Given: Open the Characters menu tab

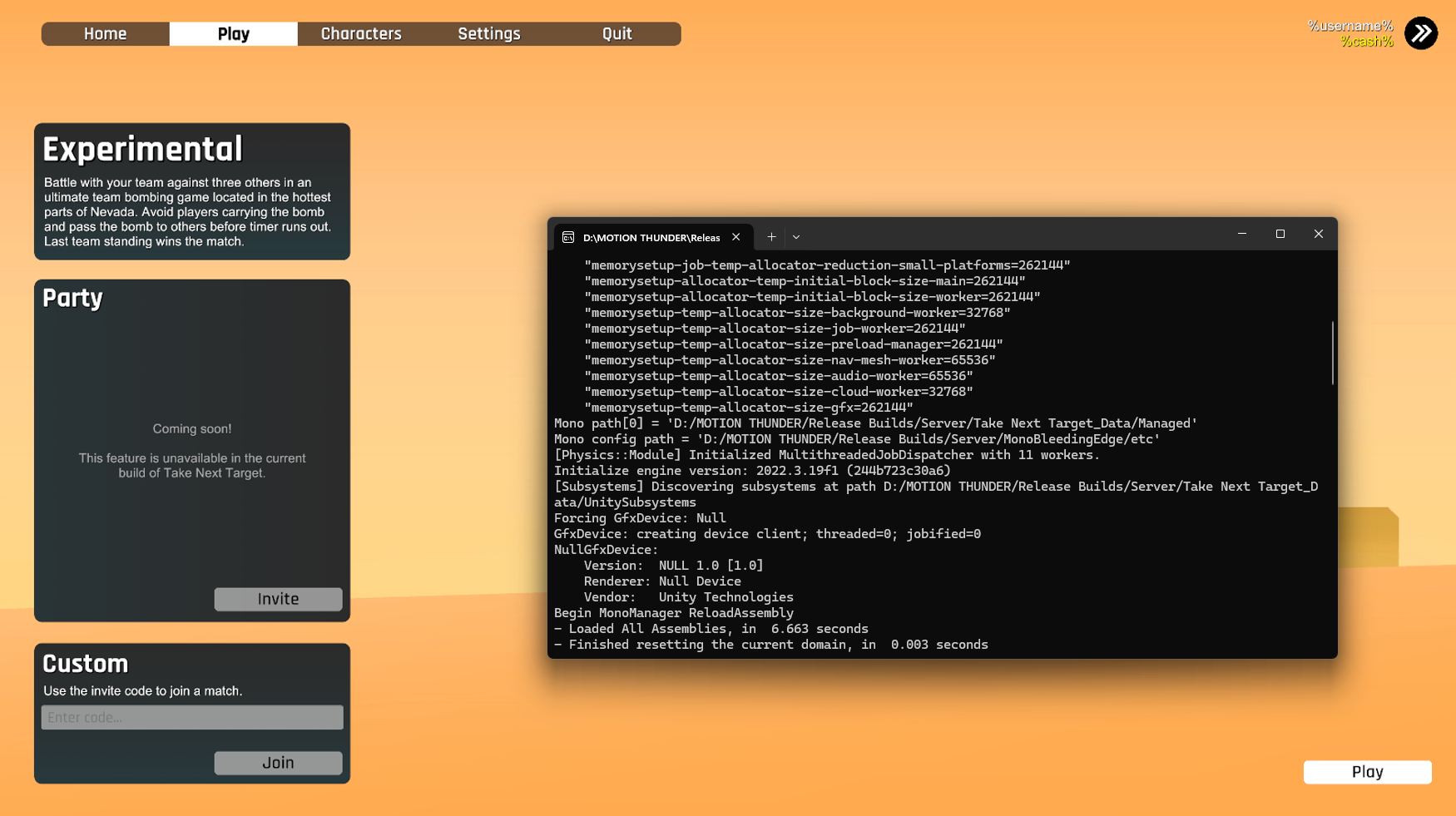Looking at the screenshot, I should pos(361,34).
